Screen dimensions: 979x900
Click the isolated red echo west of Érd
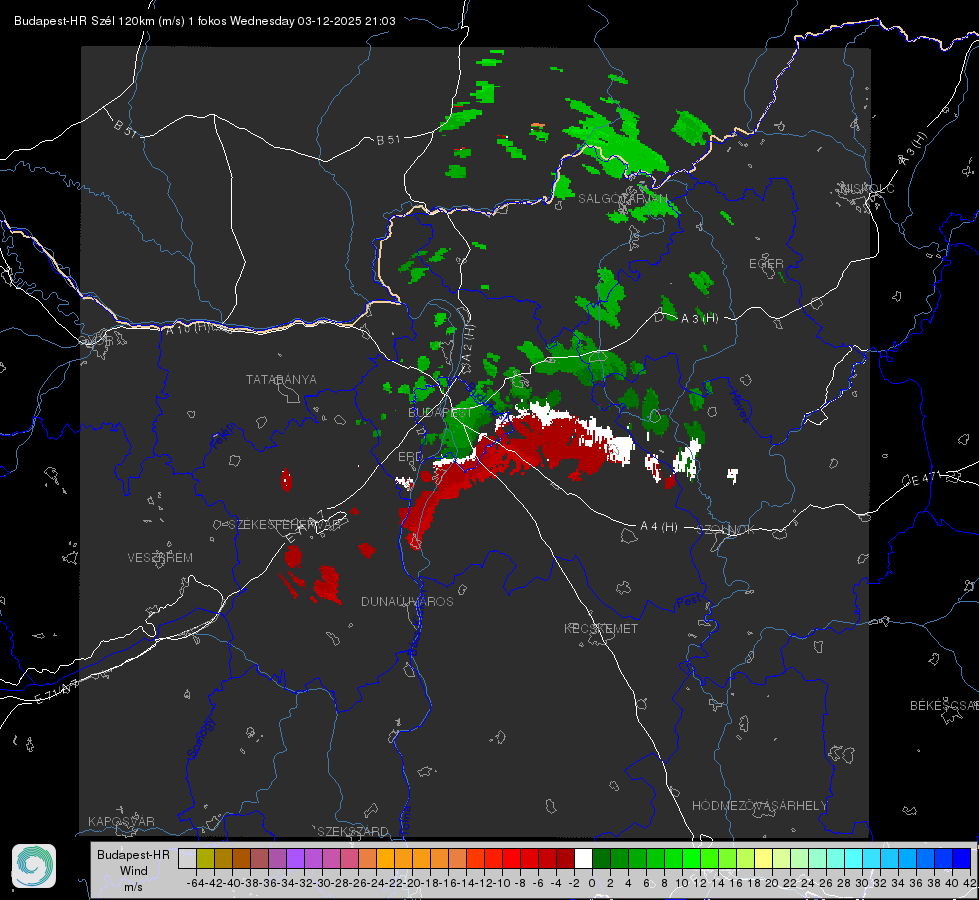point(286,480)
